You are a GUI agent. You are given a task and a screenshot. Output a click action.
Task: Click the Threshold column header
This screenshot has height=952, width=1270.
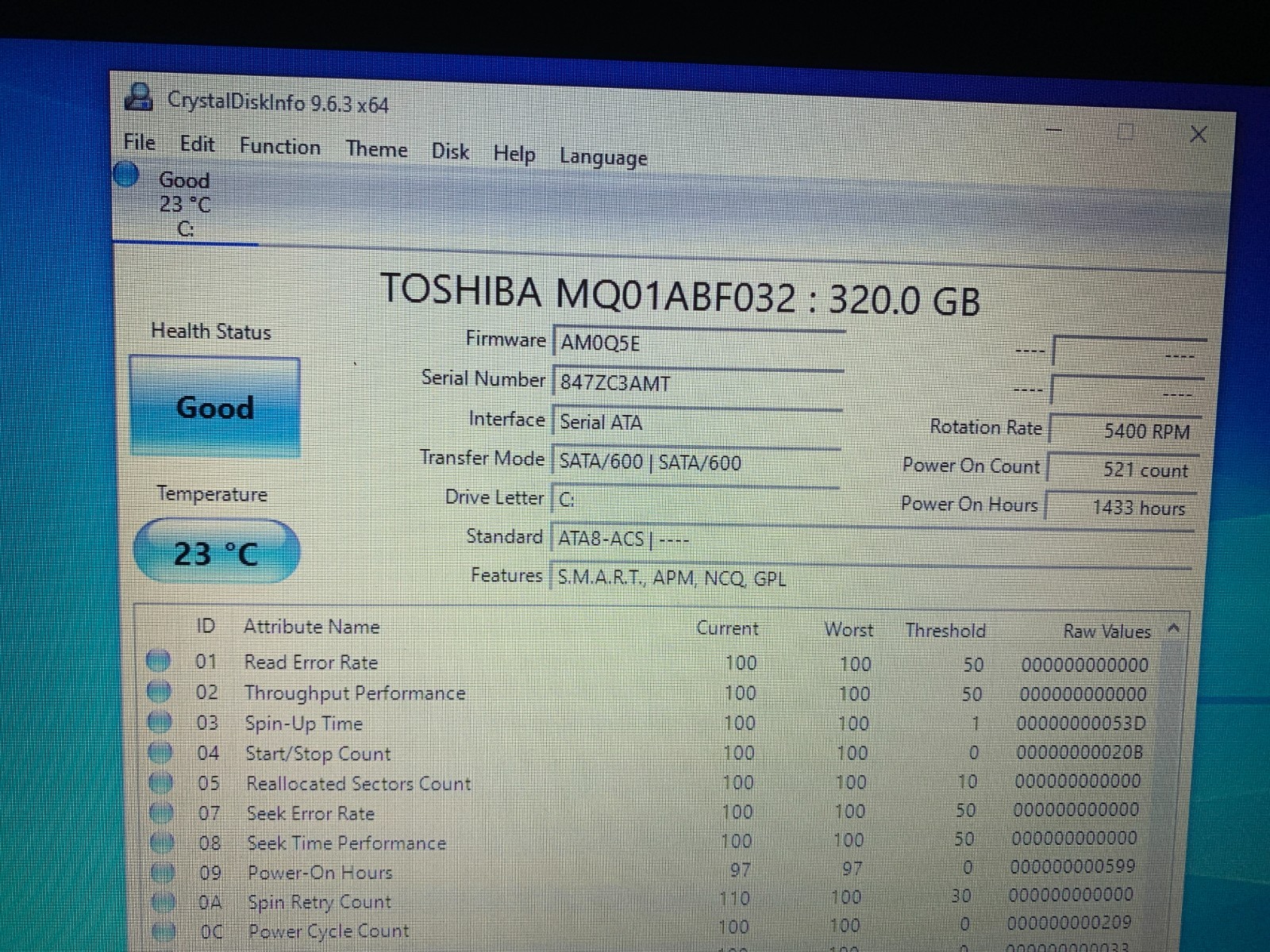(945, 631)
